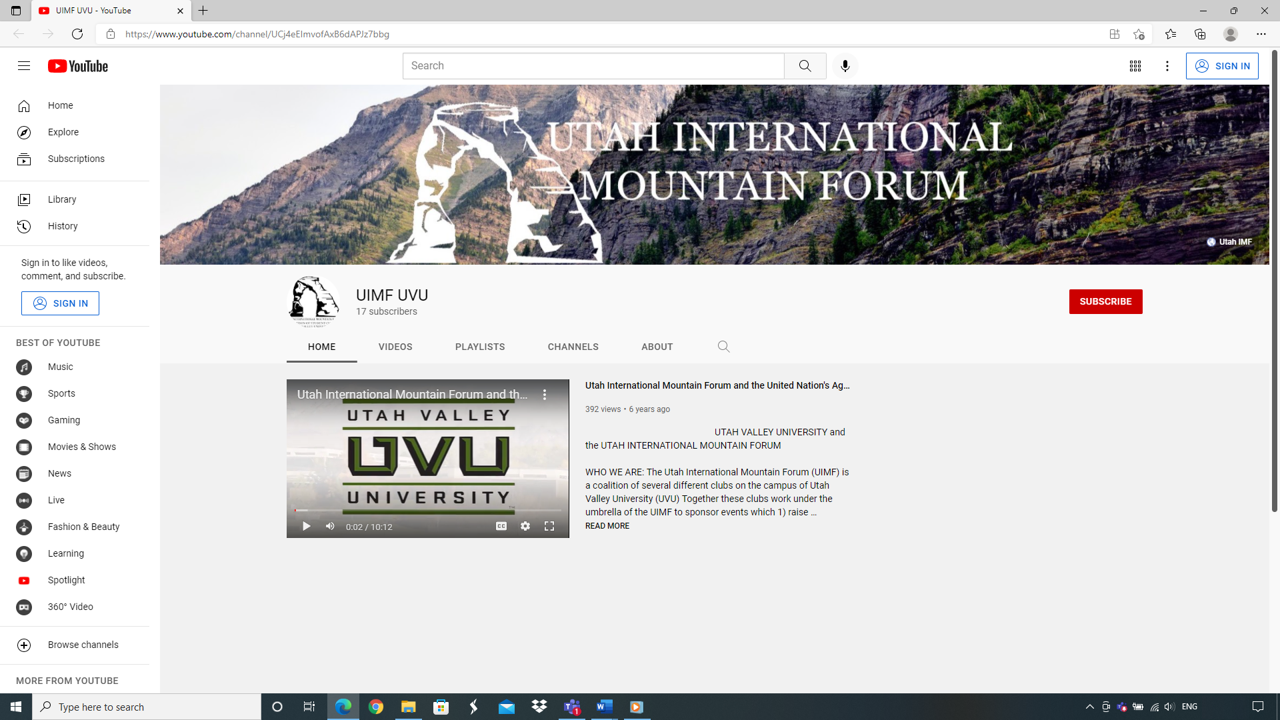The height and width of the screenshot is (720, 1280).
Task: Browse Movies & Shows category
Action: click(x=75, y=447)
